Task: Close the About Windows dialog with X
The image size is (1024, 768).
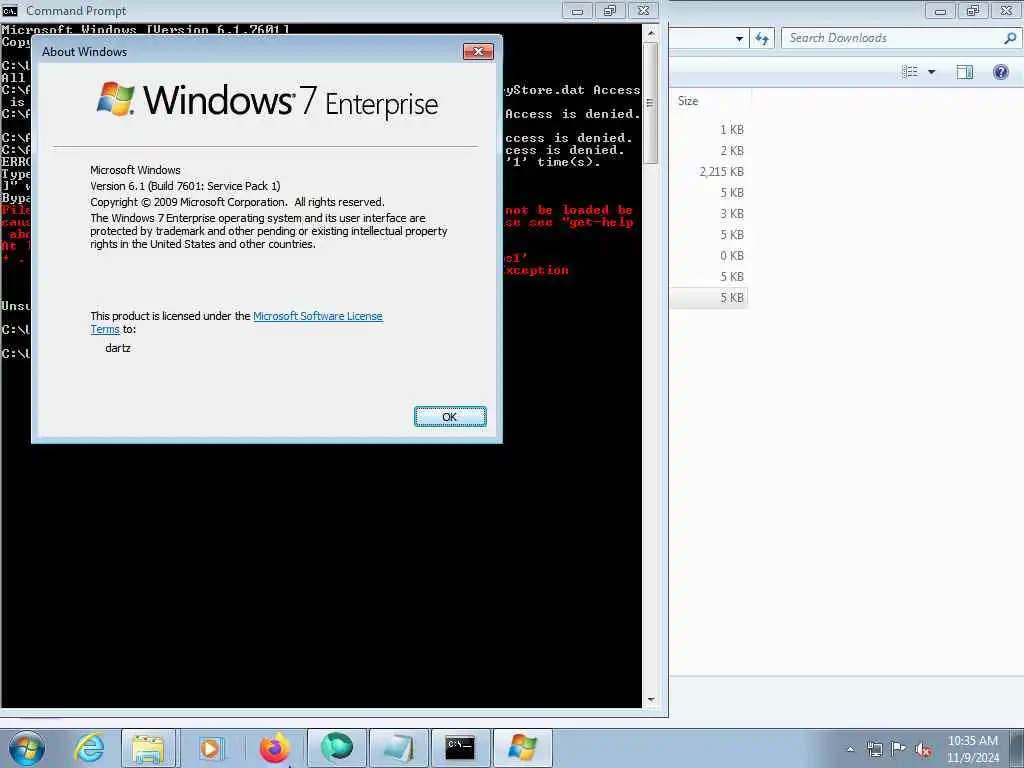Action: click(x=478, y=52)
